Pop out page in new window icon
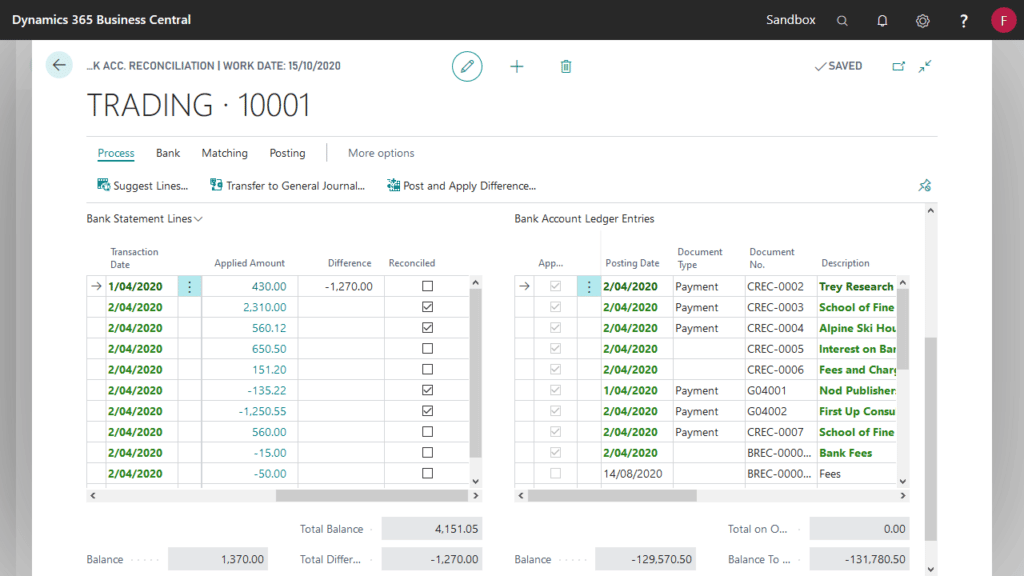The height and width of the screenshot is (576, 1024). tap(897, 66)
